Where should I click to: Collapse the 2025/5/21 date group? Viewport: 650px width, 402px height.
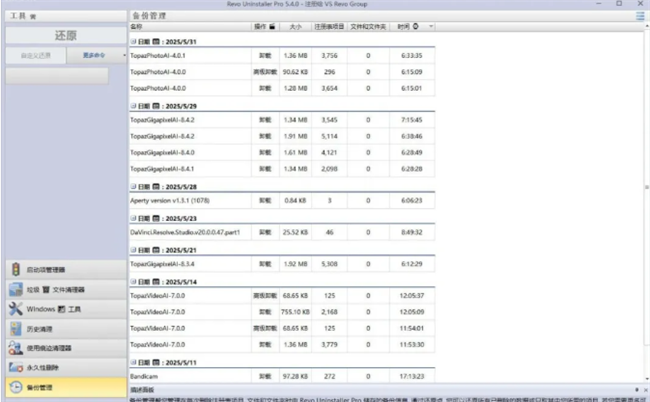(x=133, y=250)
